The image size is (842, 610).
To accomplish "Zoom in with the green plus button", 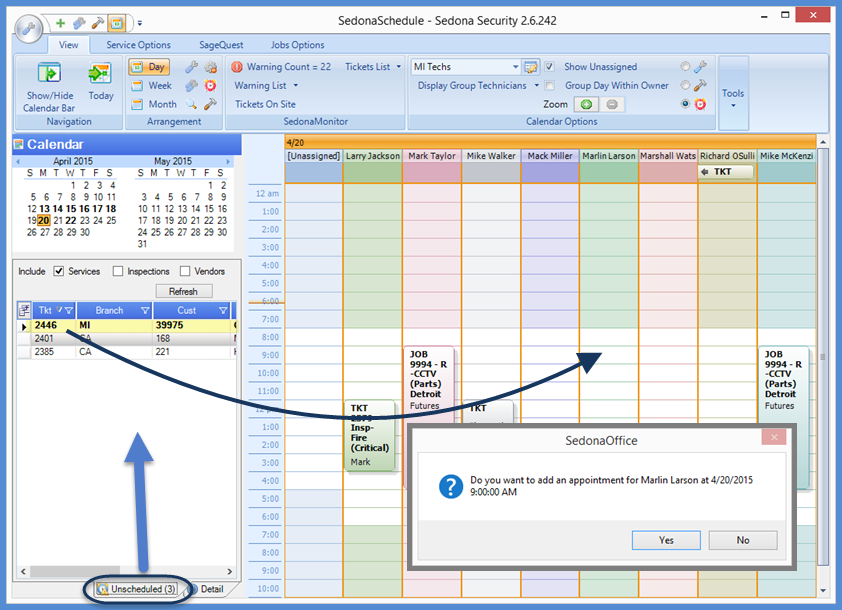I will pyautogui.click(x=586, y=104).
